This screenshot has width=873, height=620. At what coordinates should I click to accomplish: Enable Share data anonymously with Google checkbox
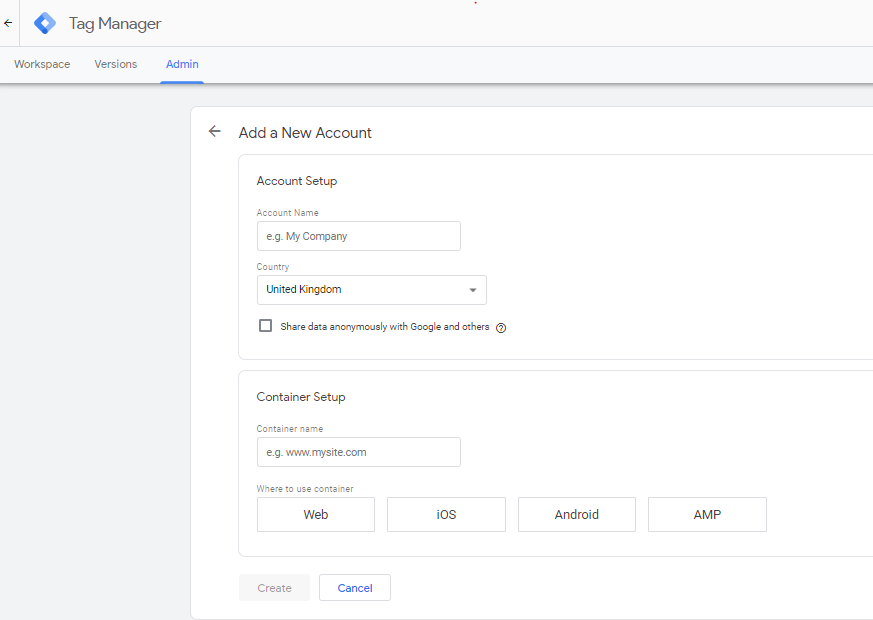pyautogui.click(x=266, y=326)
